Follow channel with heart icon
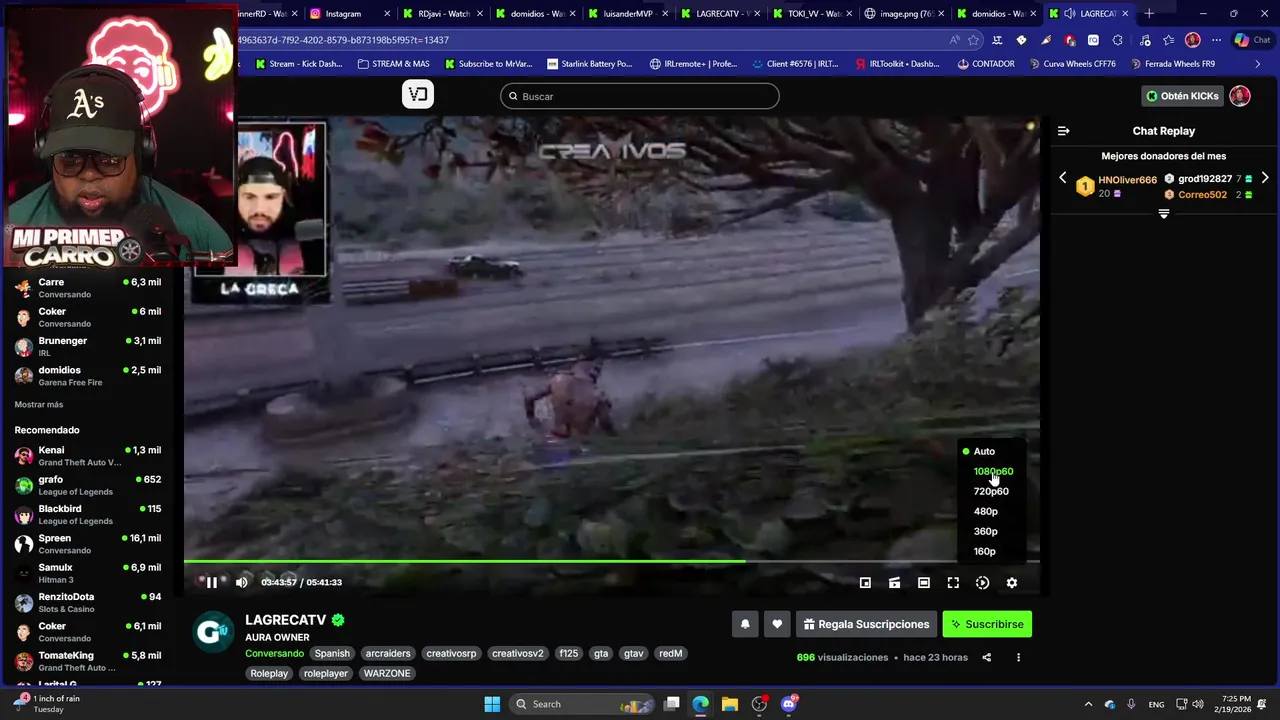The image size is (1280, 720). 777,624
